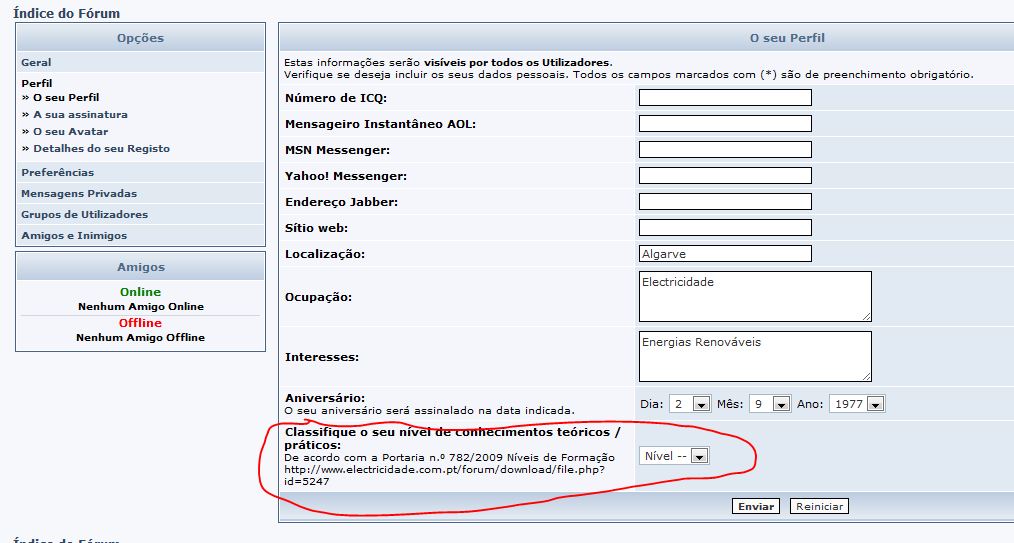Click the Número de ICQ input field
1014x543 pixels.
click(724, 98)
